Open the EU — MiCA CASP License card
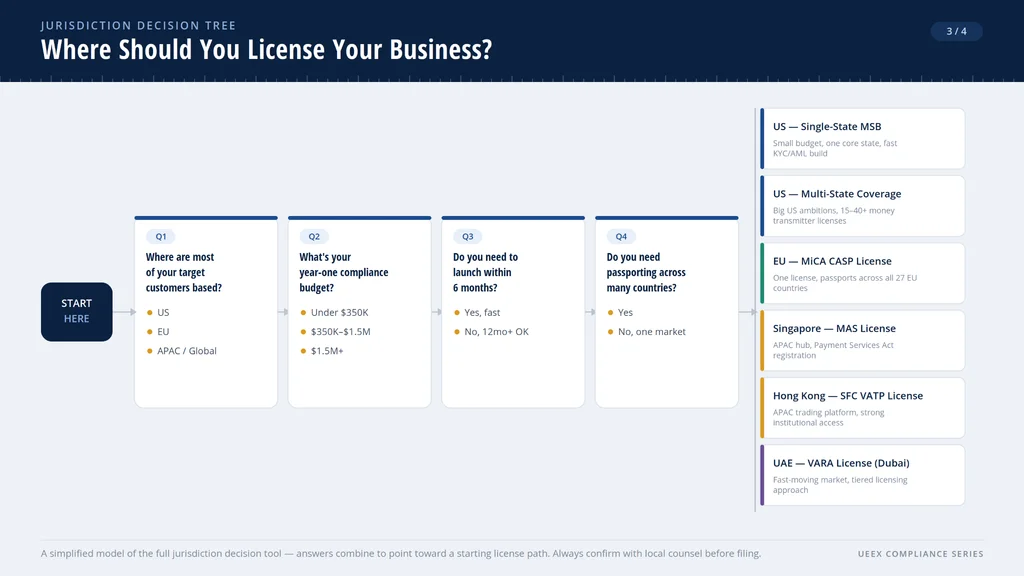This screenshot has width=1024, height=576. pyautogui.click(x=863, y=273)
